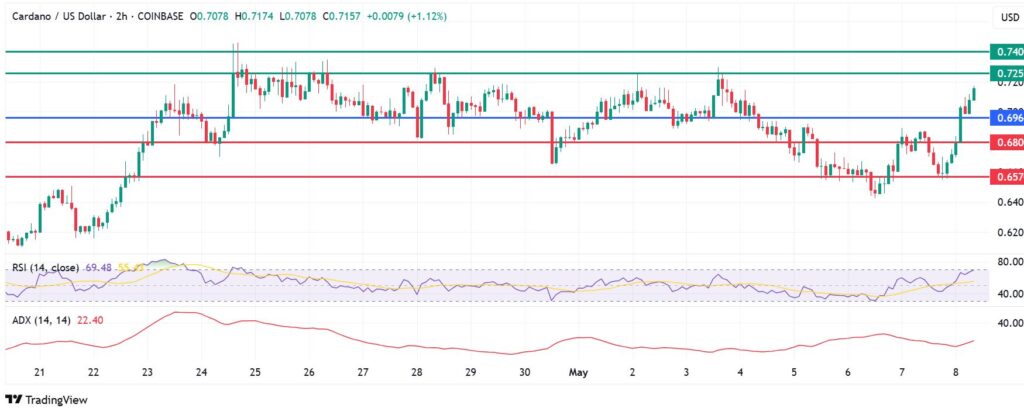Viewport: 1024px width, 415px height.
Task: Click the TradingView logo icon
Action: coord(14,400)
